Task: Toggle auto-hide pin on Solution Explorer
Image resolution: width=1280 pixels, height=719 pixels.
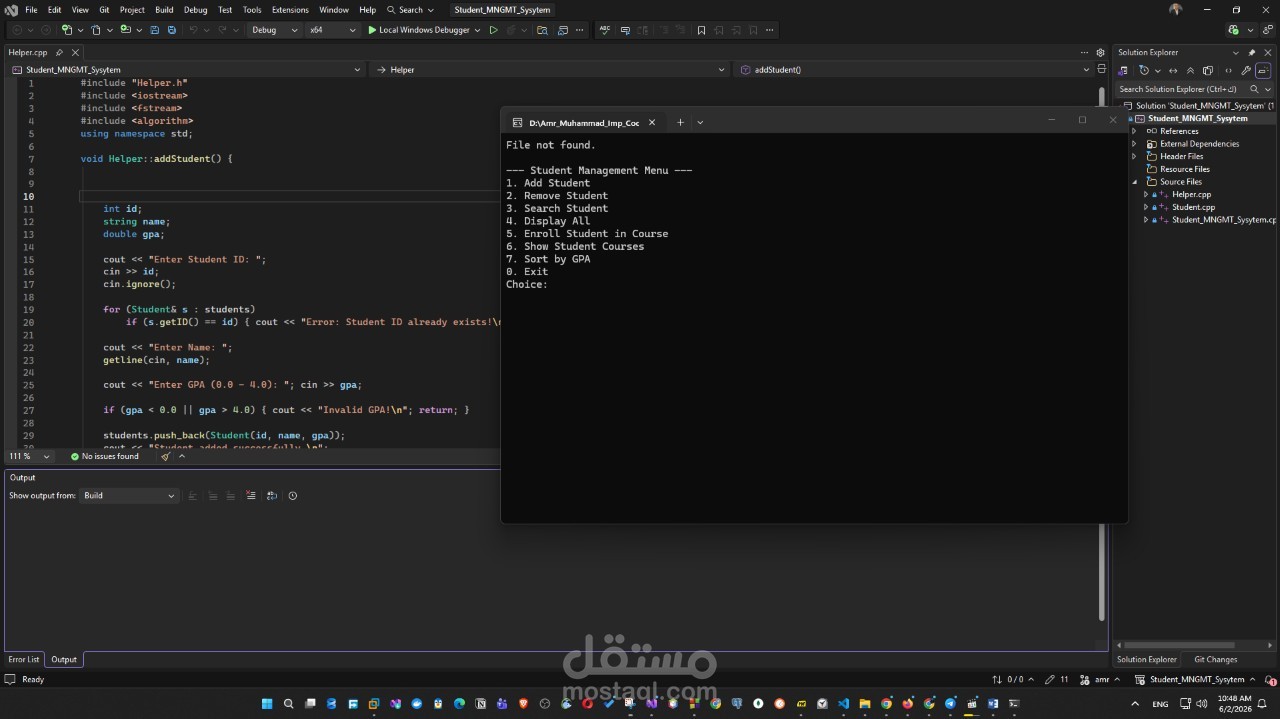Action: (x=1251, y=52)
